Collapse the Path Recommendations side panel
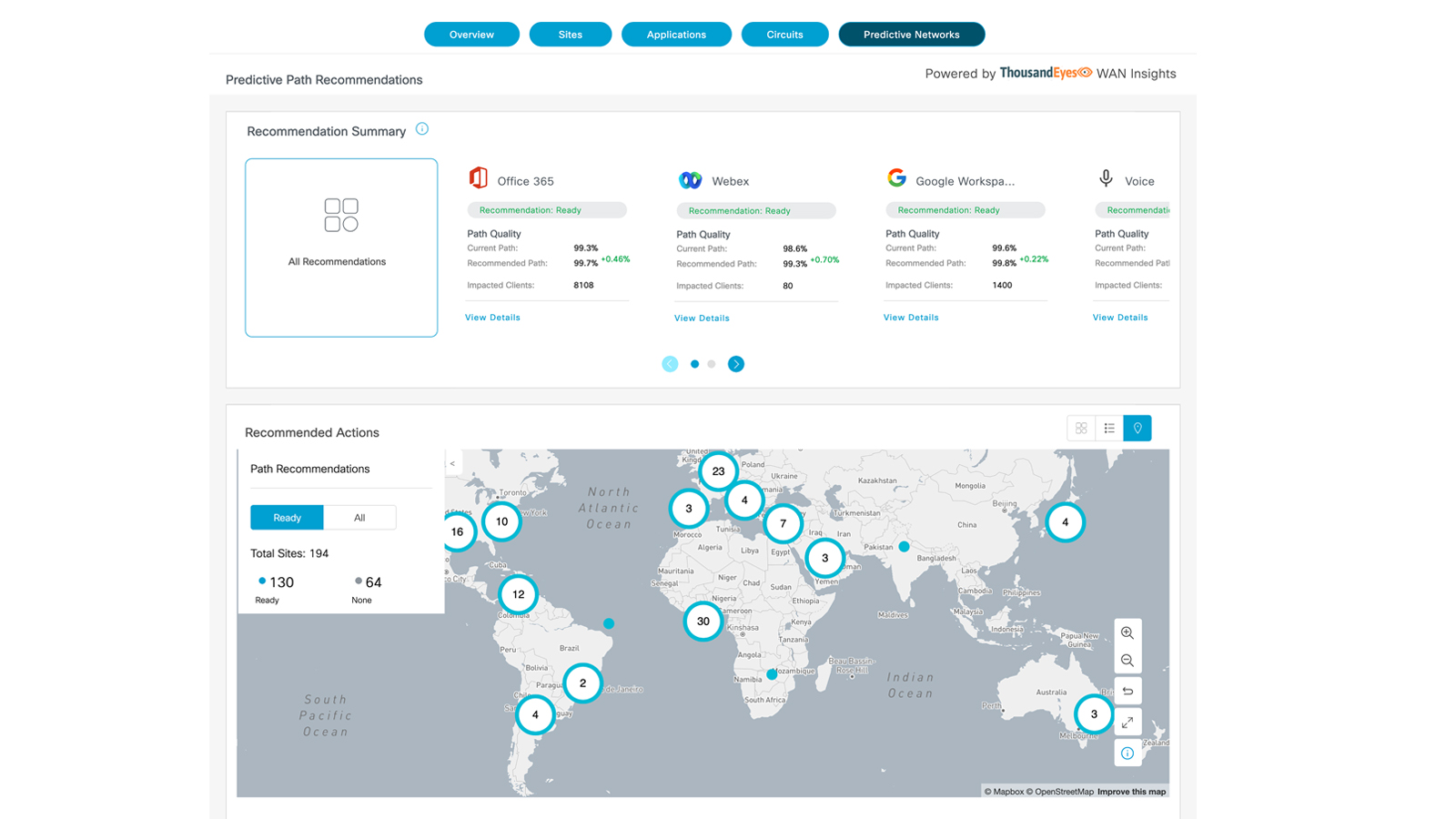 (452, 464)
